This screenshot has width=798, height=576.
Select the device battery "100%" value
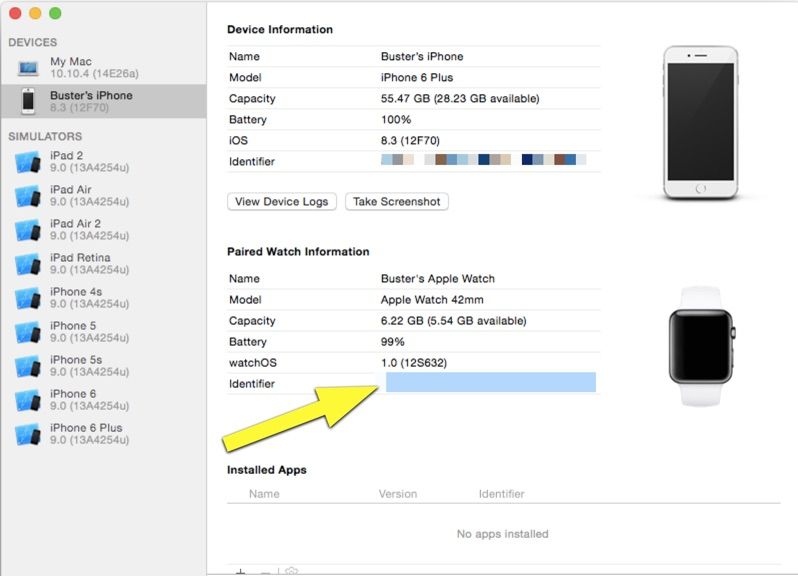(x=396, y=120)
